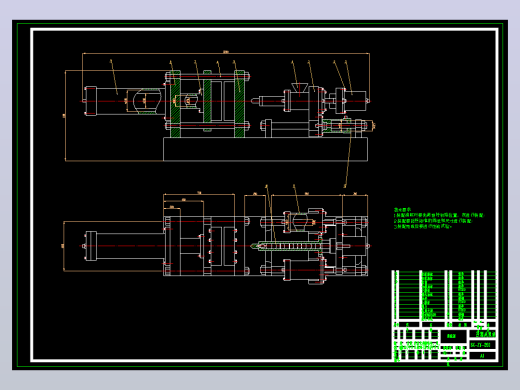Click the hatched injection screw barrel in lower view
Screen dimensions: 520x390
coord(287,246)
